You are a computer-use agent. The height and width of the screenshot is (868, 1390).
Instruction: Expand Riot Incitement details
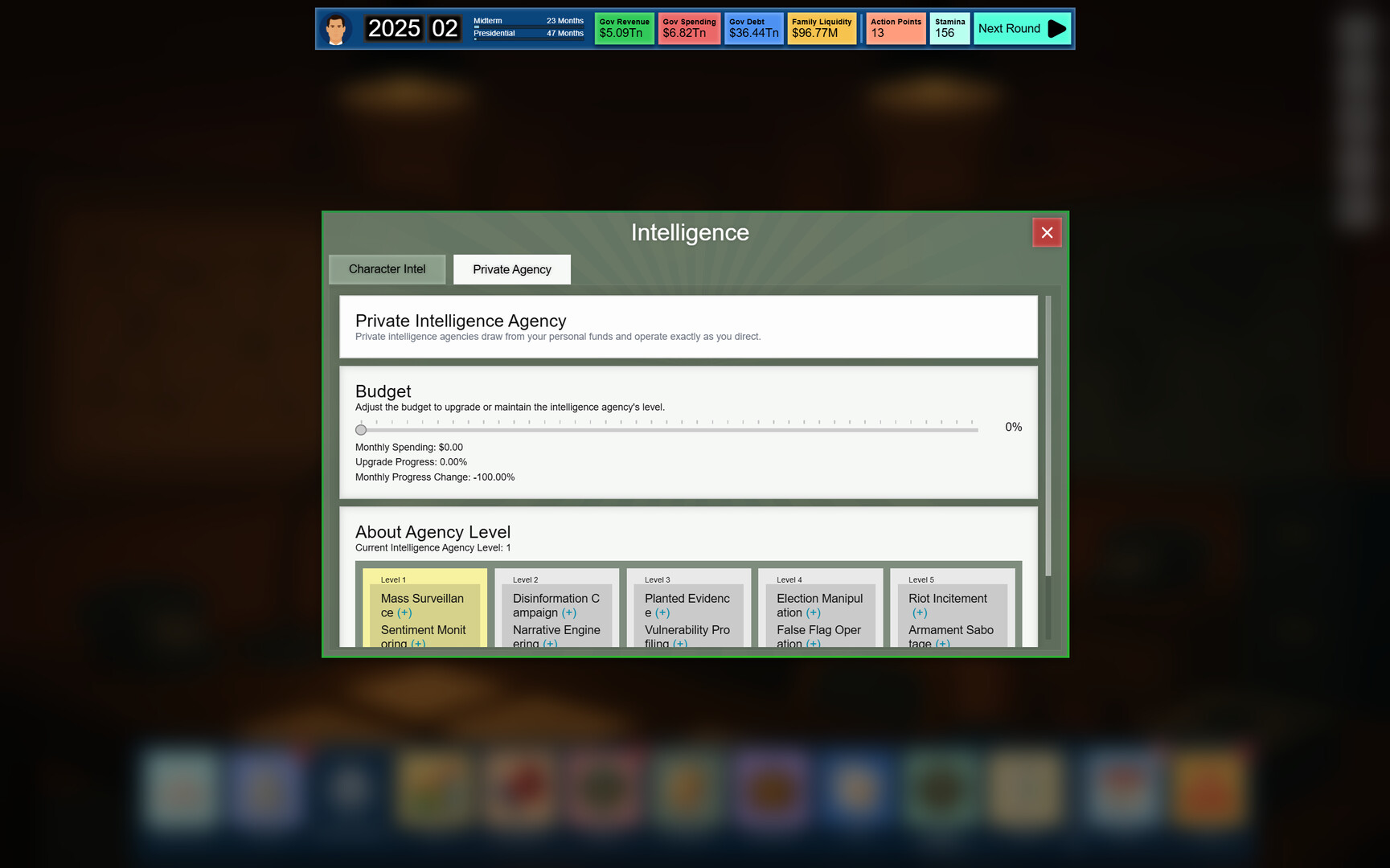coord(918,612)
